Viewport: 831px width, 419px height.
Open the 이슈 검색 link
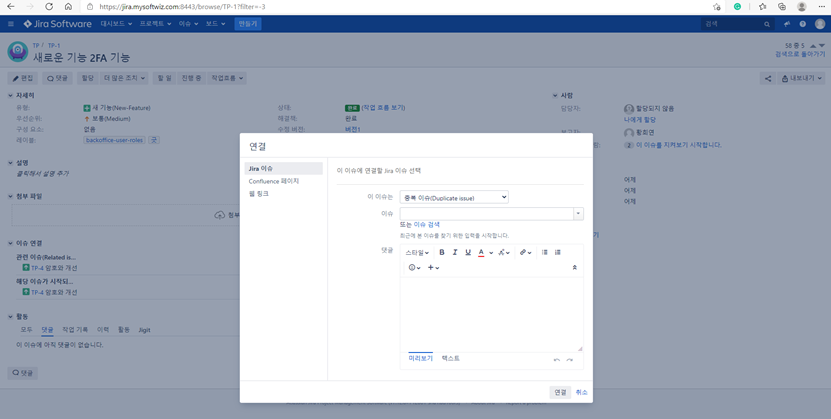click(x=427, y=225)
